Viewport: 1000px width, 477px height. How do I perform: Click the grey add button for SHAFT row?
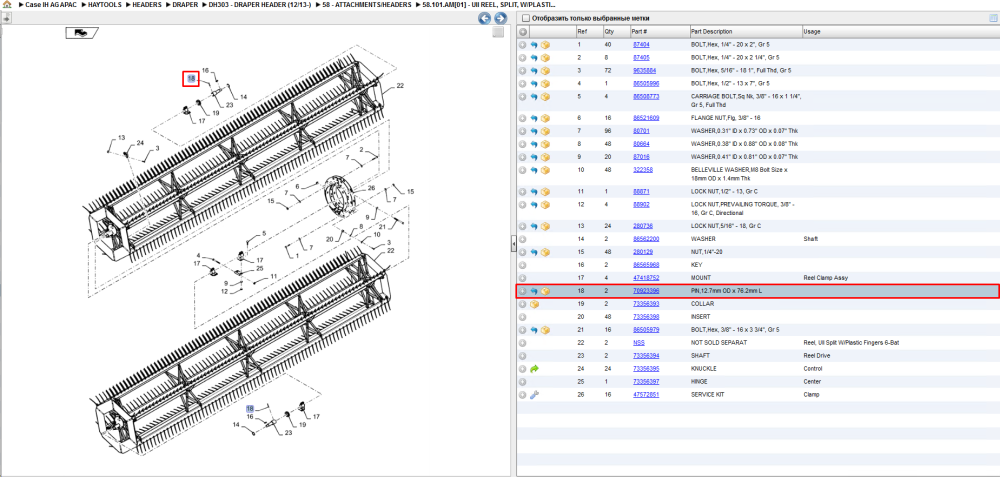[x=522, y=356]
